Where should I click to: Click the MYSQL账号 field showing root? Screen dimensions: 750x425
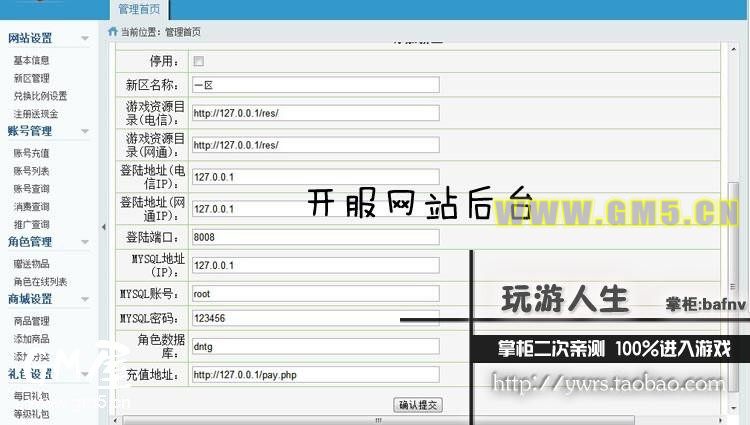pyautogui.click(x=316, y=294)
